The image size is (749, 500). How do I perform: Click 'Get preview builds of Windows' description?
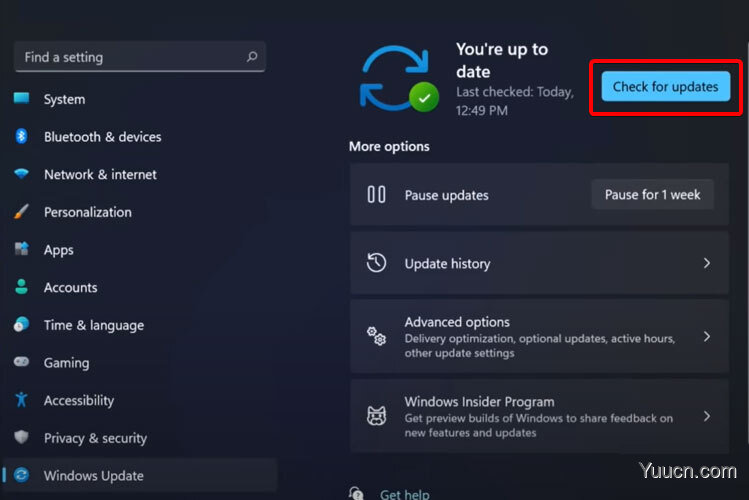(539, 426)
